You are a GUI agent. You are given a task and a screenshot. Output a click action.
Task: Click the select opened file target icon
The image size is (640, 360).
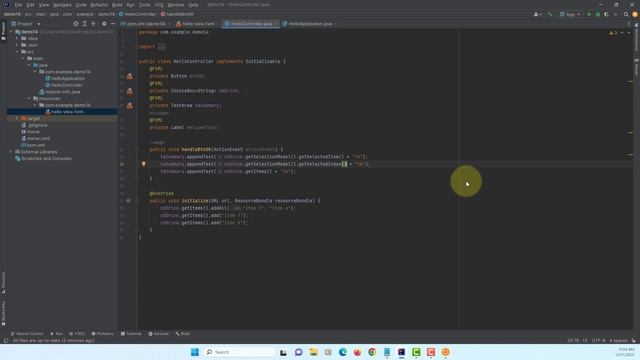76,24
